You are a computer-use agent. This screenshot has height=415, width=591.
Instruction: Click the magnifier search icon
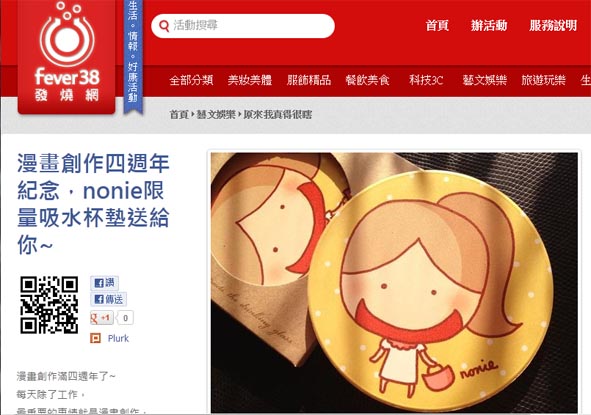point(164,26)
